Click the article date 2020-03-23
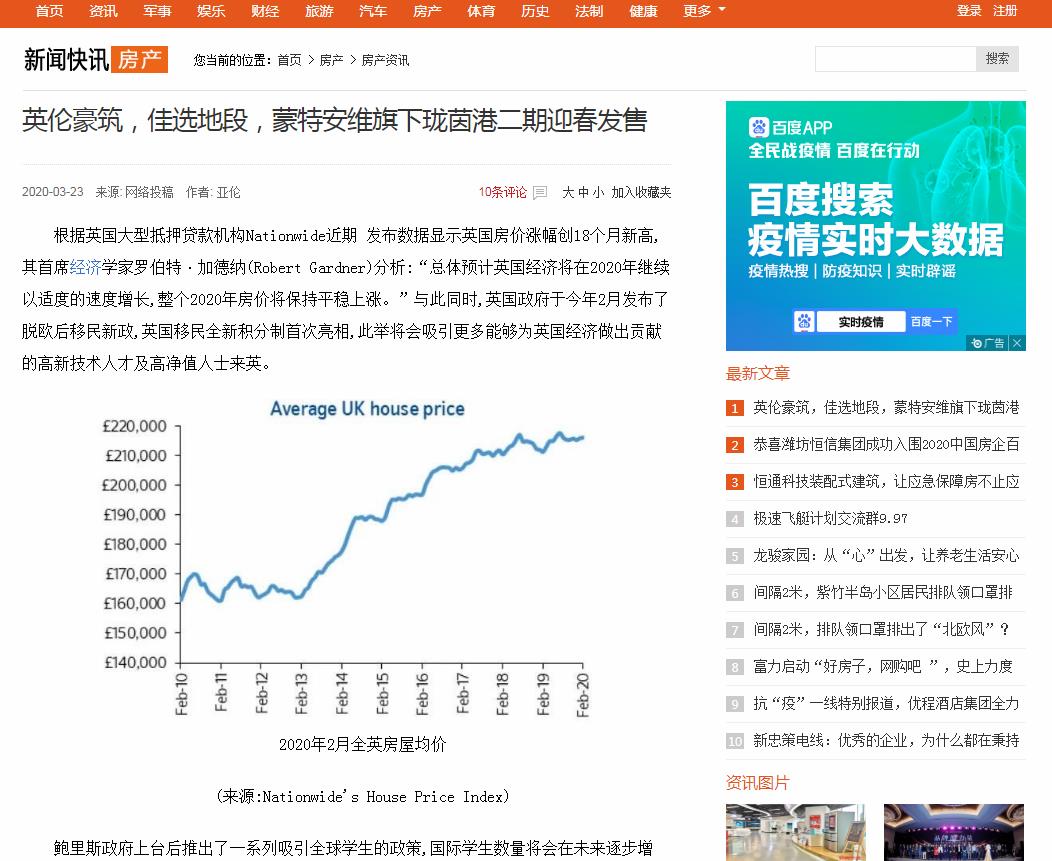Image resolution: width=1052 pixels, height=861 pixels. [x=53, y=192]
